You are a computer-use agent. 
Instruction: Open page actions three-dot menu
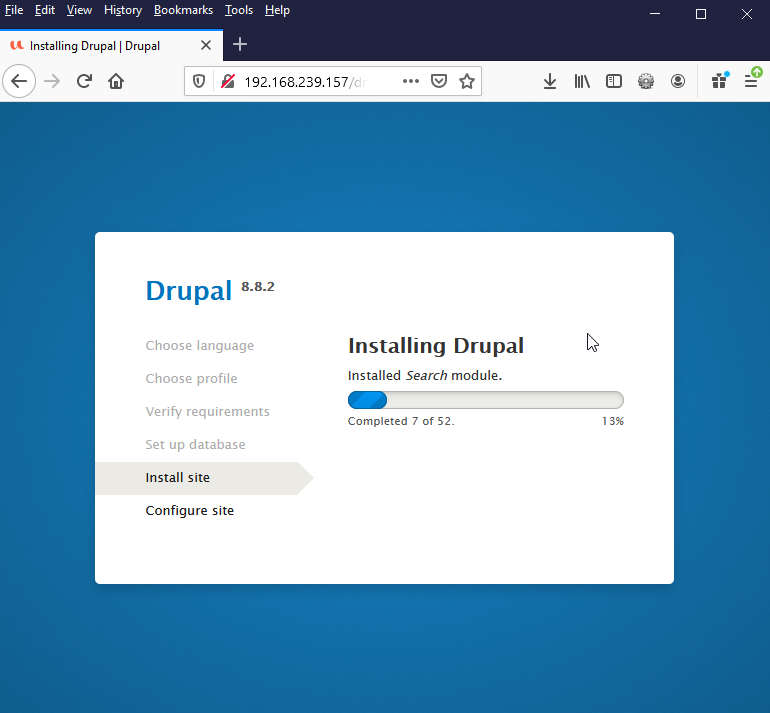click(411, 82)
